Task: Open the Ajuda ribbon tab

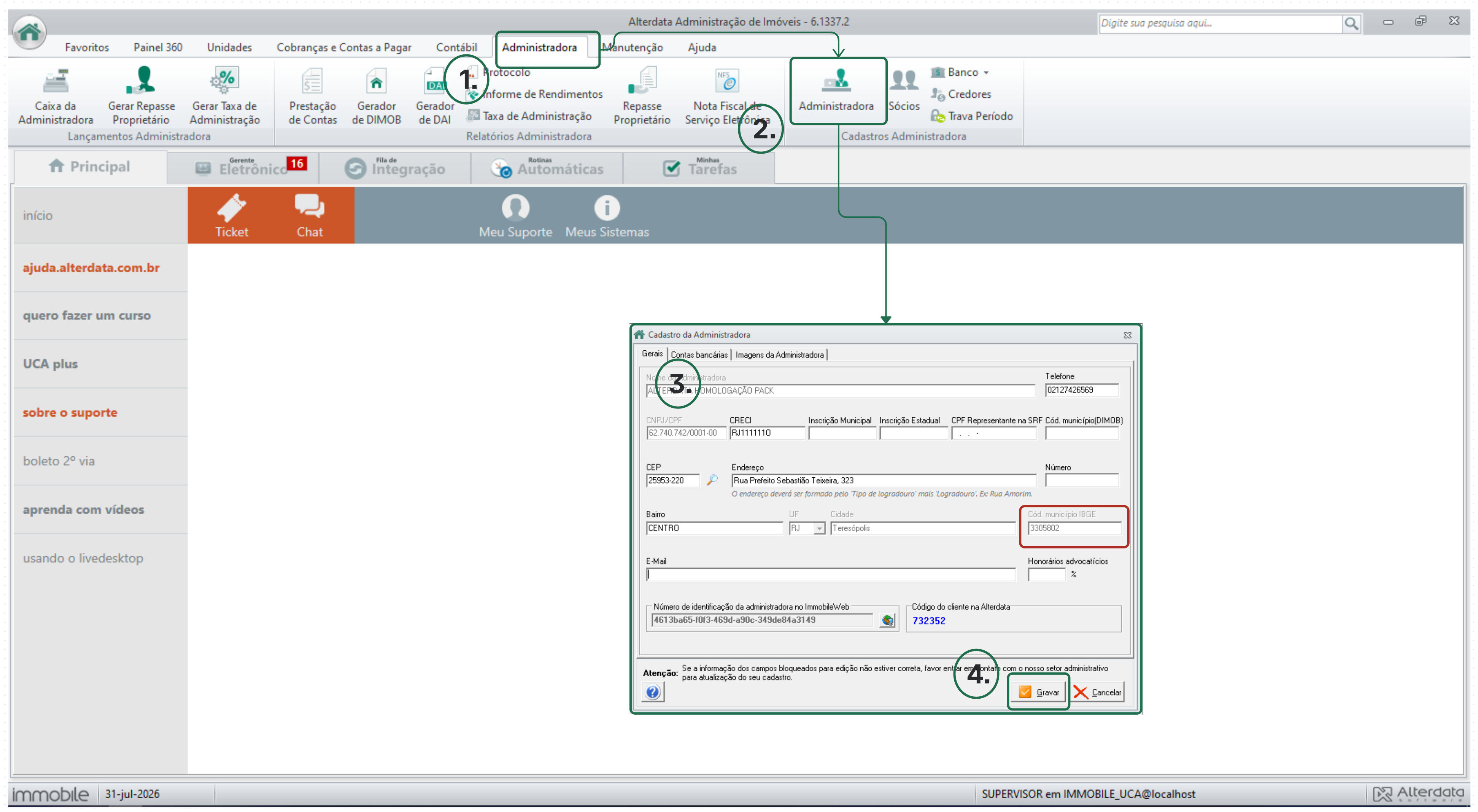Action: pos(702,47)
